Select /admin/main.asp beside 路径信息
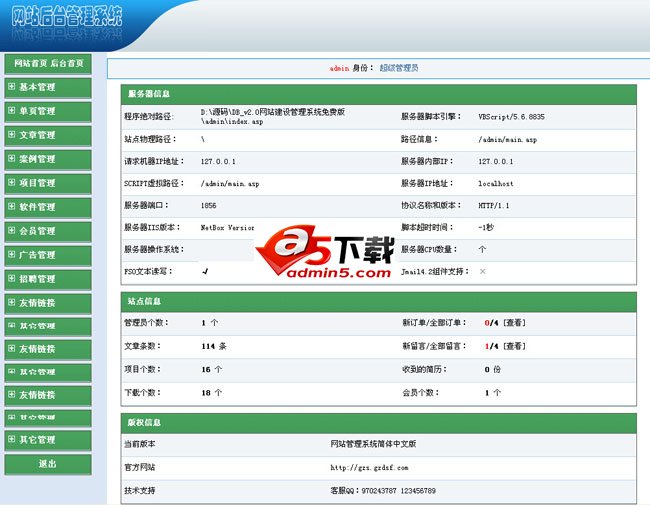This screenshot has height=505, width=650. point(507,140)
